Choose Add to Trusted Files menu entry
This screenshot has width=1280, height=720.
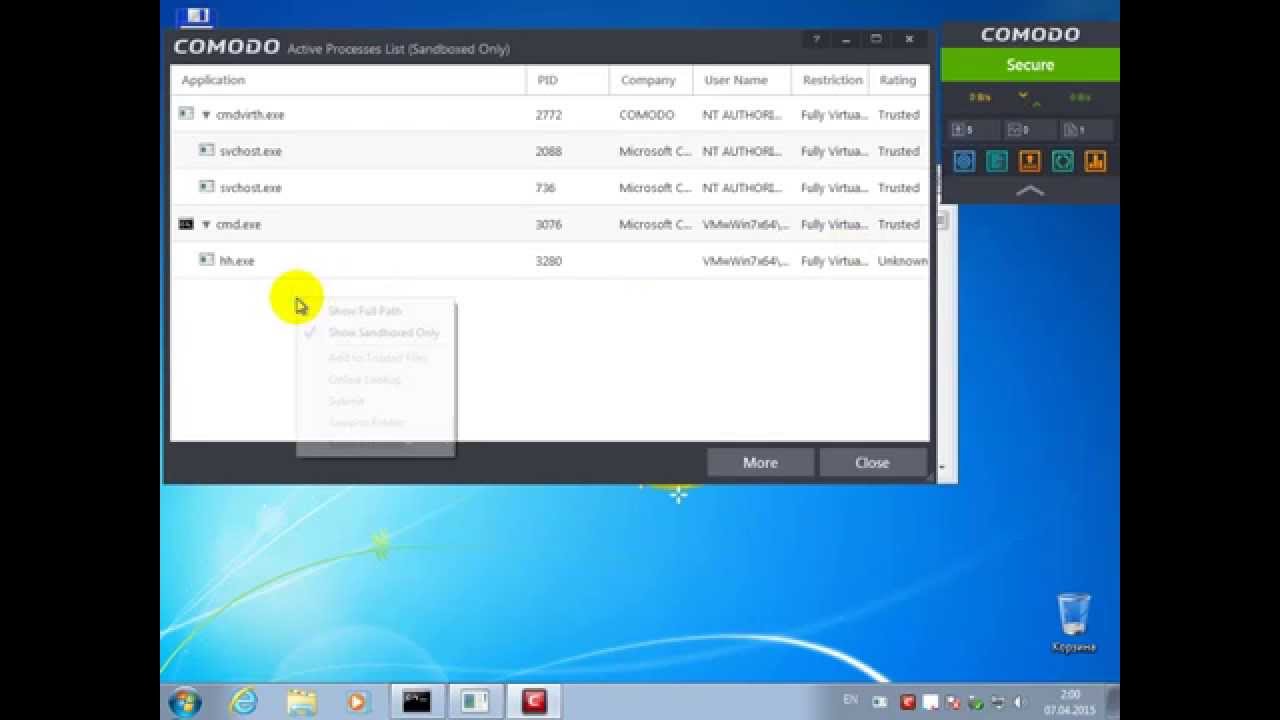point(375,358)
